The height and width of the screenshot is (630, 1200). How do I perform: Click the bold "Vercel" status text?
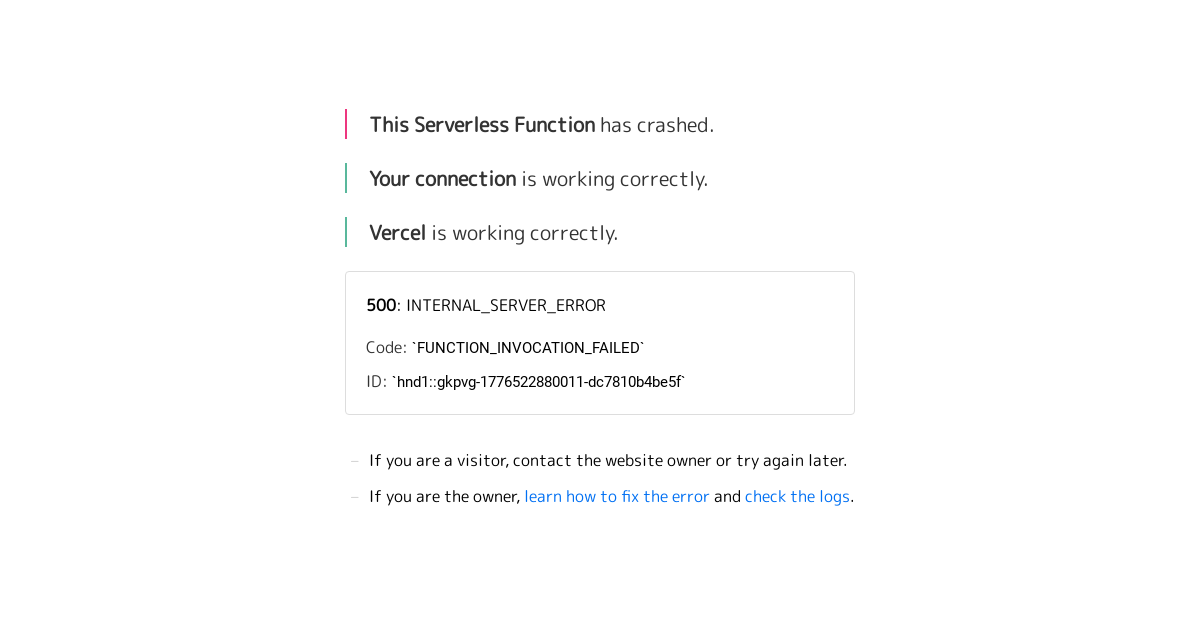tap(397, 233)
